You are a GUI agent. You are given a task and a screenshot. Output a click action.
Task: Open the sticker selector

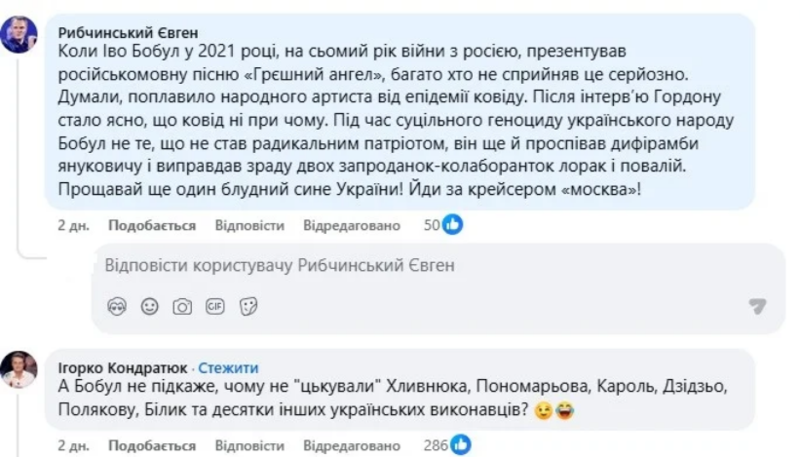coord(249,306)
